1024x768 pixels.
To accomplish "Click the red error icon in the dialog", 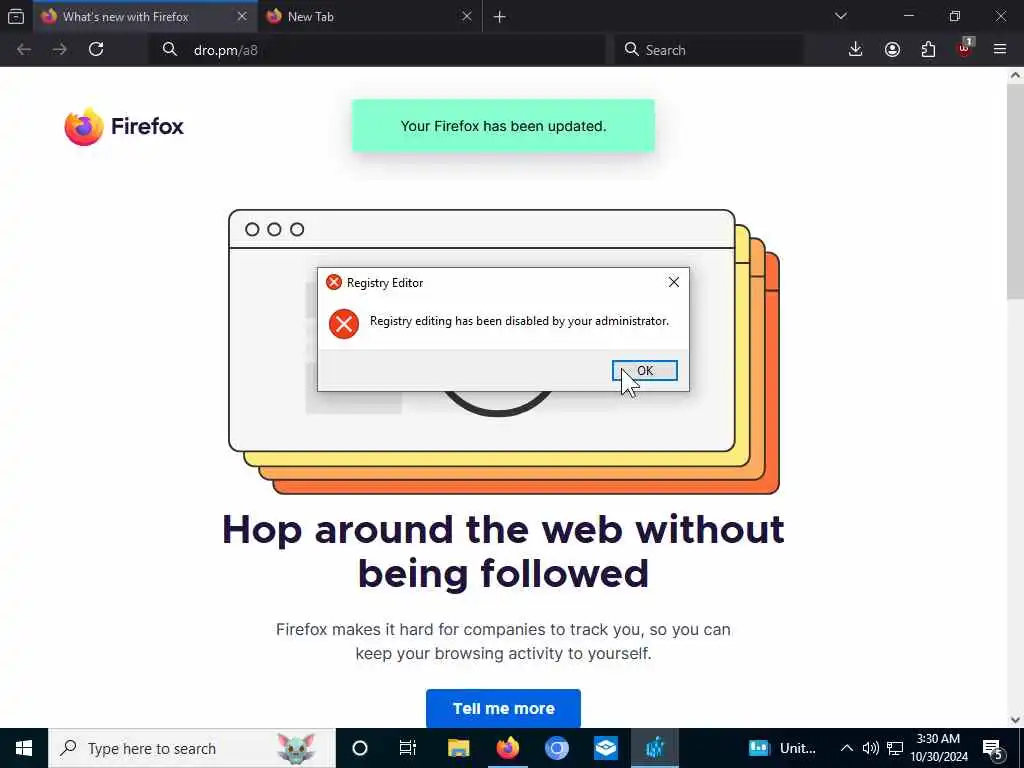I will point(344,323).
